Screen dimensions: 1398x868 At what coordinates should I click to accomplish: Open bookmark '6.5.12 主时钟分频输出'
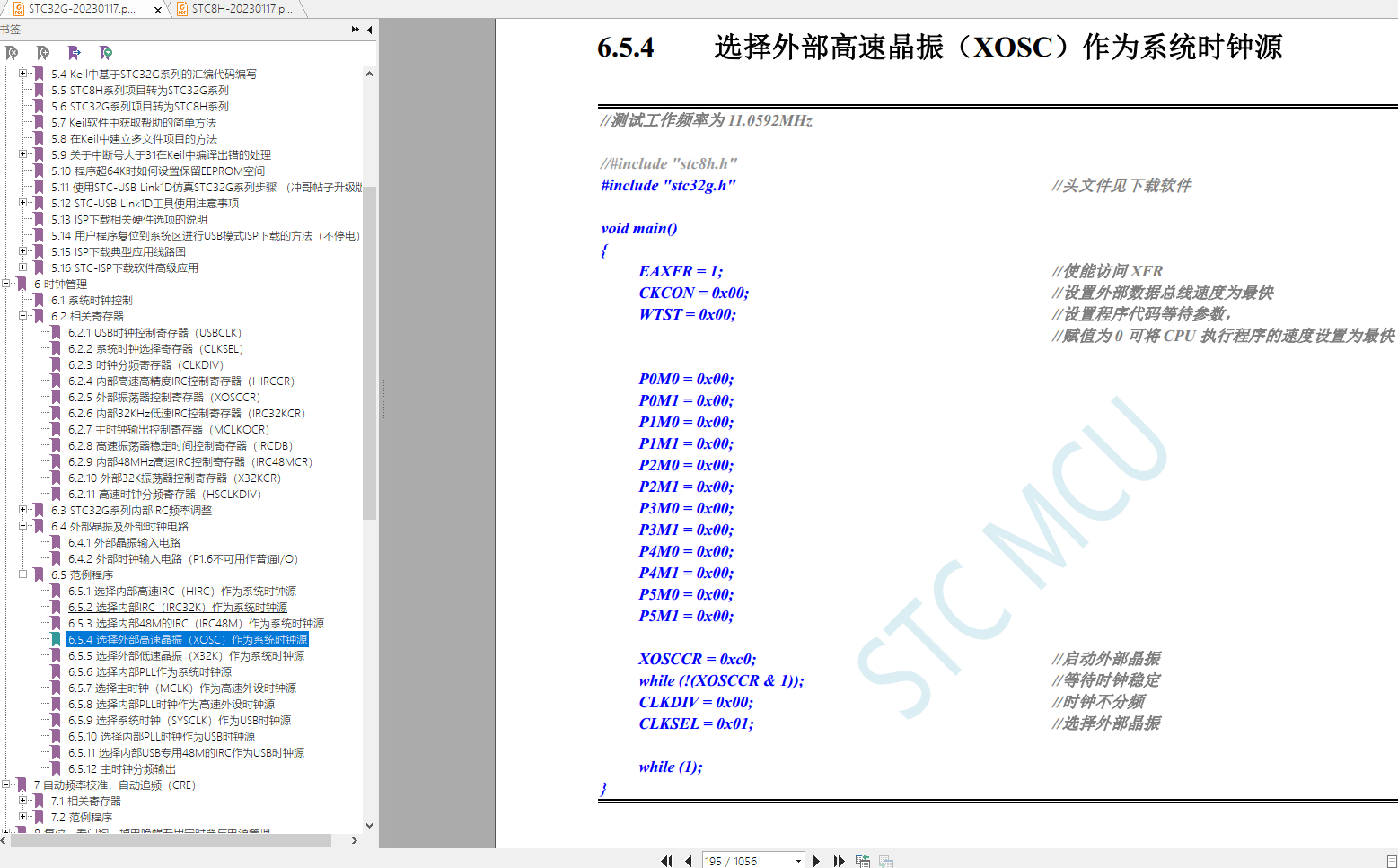click(122, 769)
